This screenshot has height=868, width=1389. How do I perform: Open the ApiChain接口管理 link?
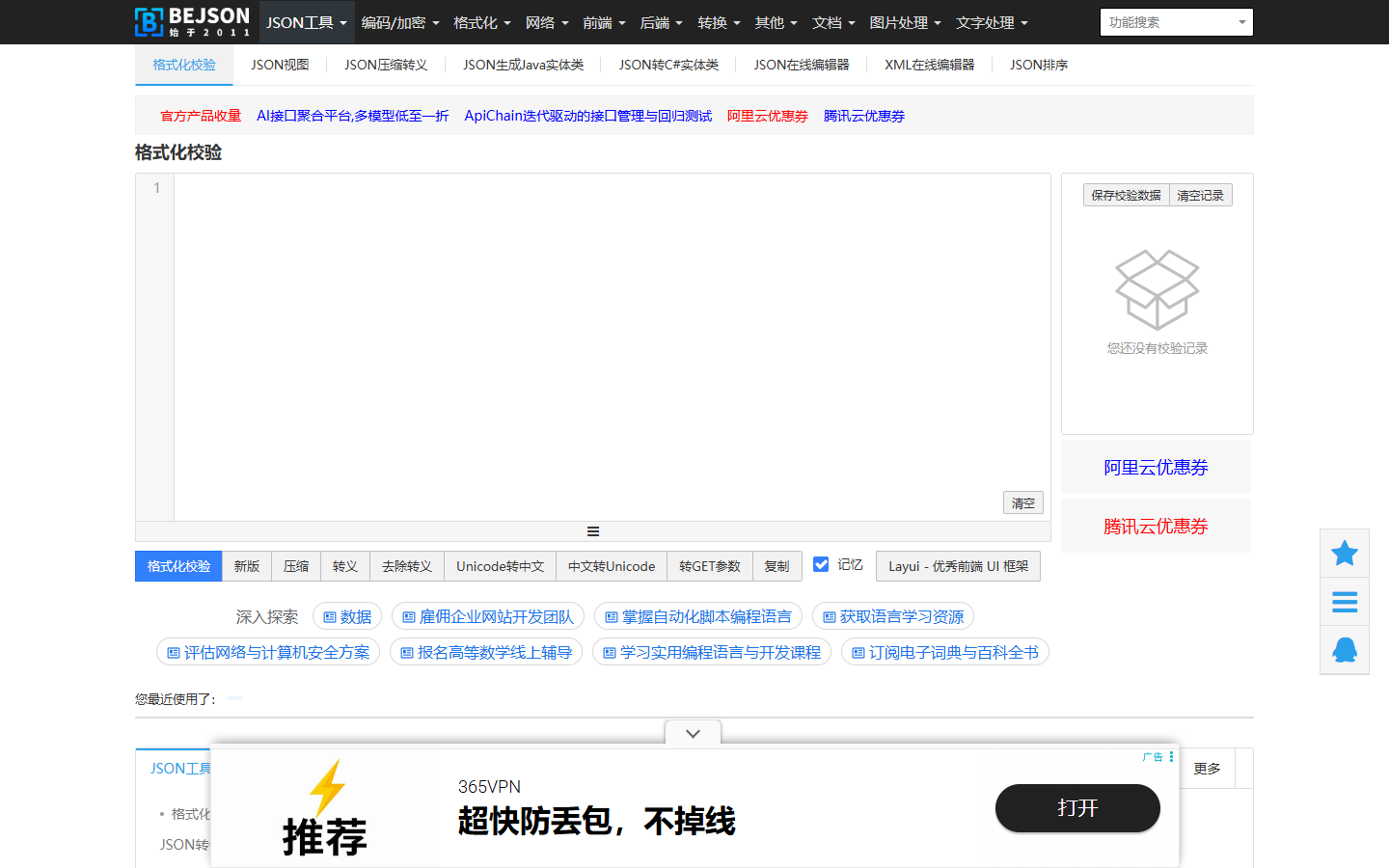pyautogui.click(x=588, y=116)
